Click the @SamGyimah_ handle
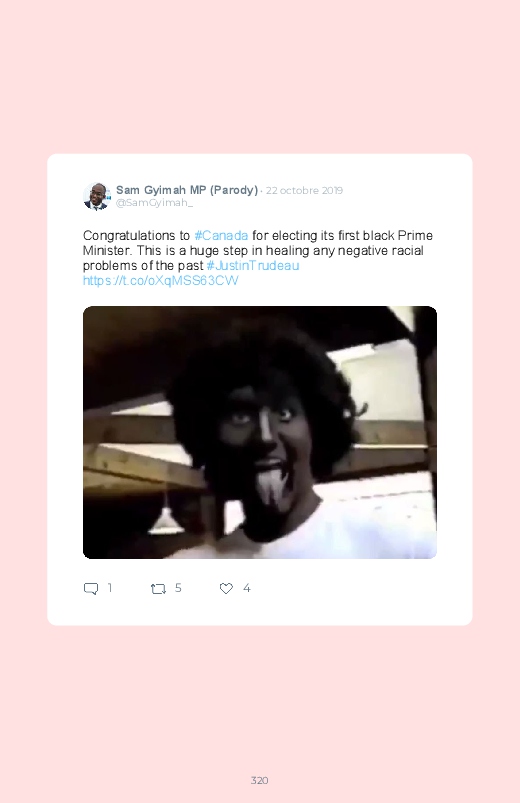 pyautogui.click(x=154, y=203)
